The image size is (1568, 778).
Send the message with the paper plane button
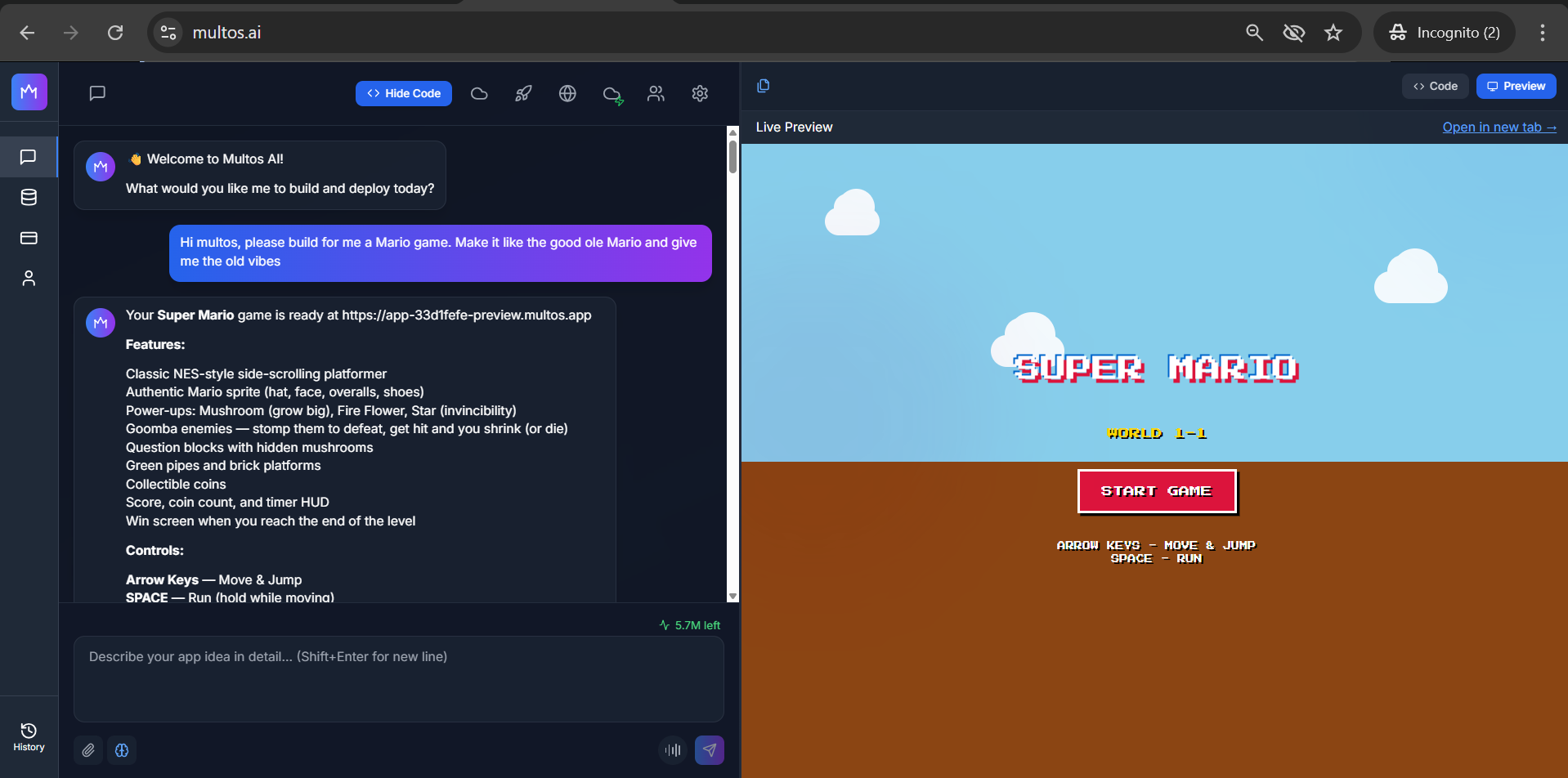[x=710, y=750]
